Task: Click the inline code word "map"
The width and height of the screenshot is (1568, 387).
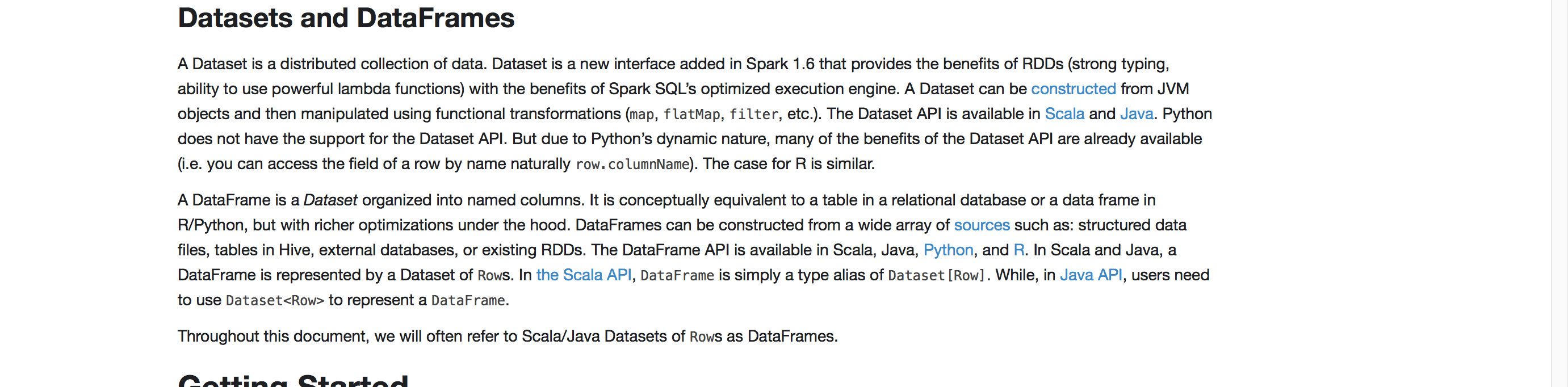Action: click(642, 115)
